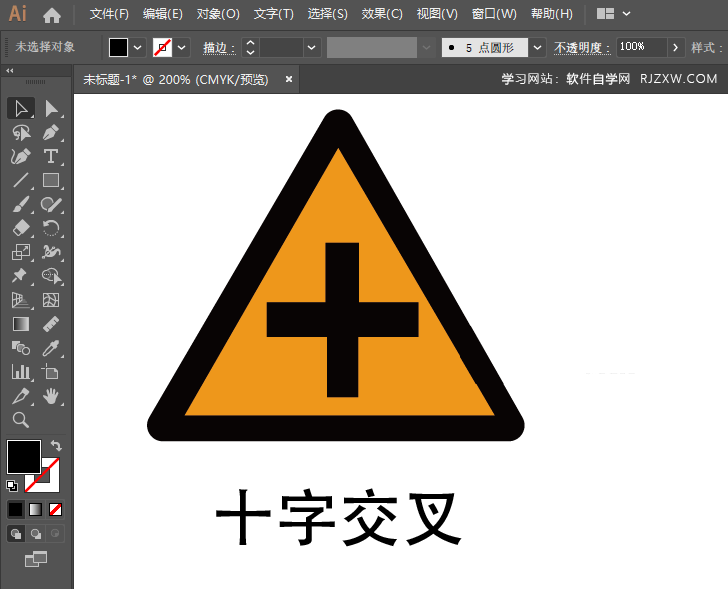Select the Artboard tool

[x=51, y=372]
